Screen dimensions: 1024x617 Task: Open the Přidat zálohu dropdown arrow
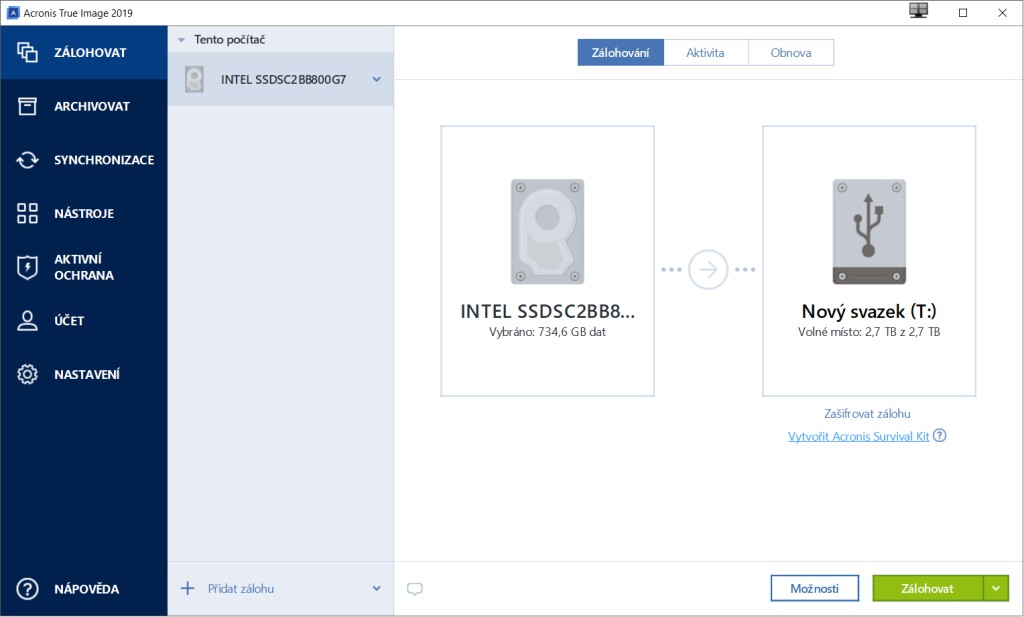point(377,588)
